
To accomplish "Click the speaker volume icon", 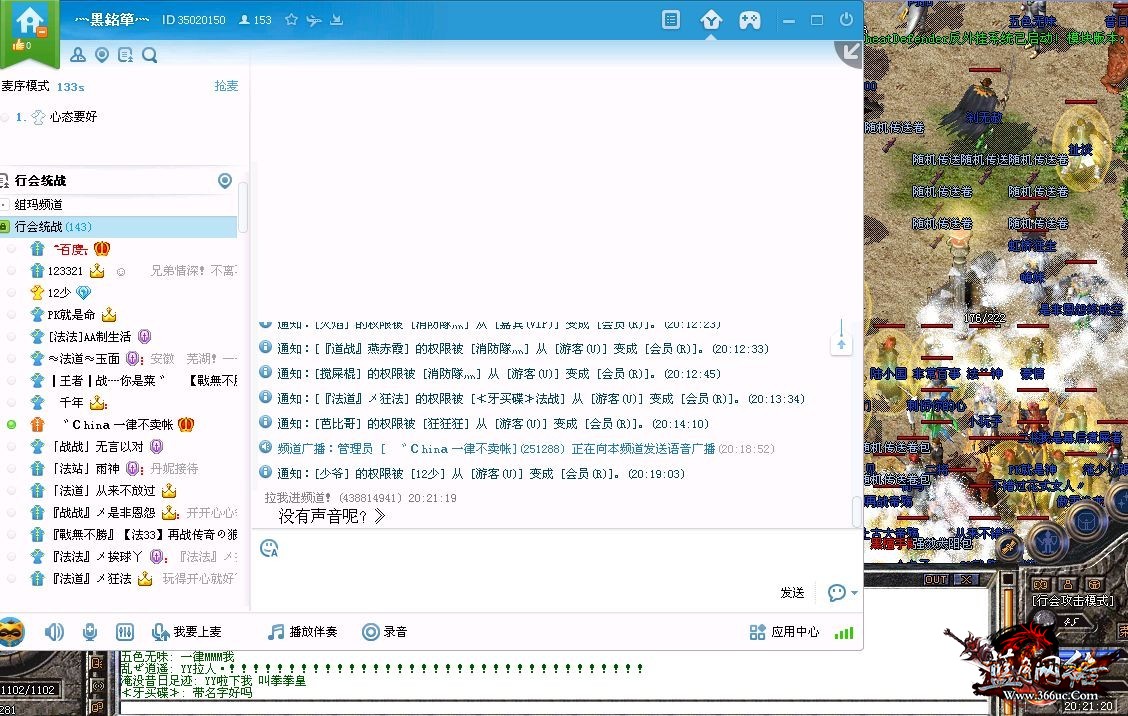I will pyautogui.click(x=54, y=632).
